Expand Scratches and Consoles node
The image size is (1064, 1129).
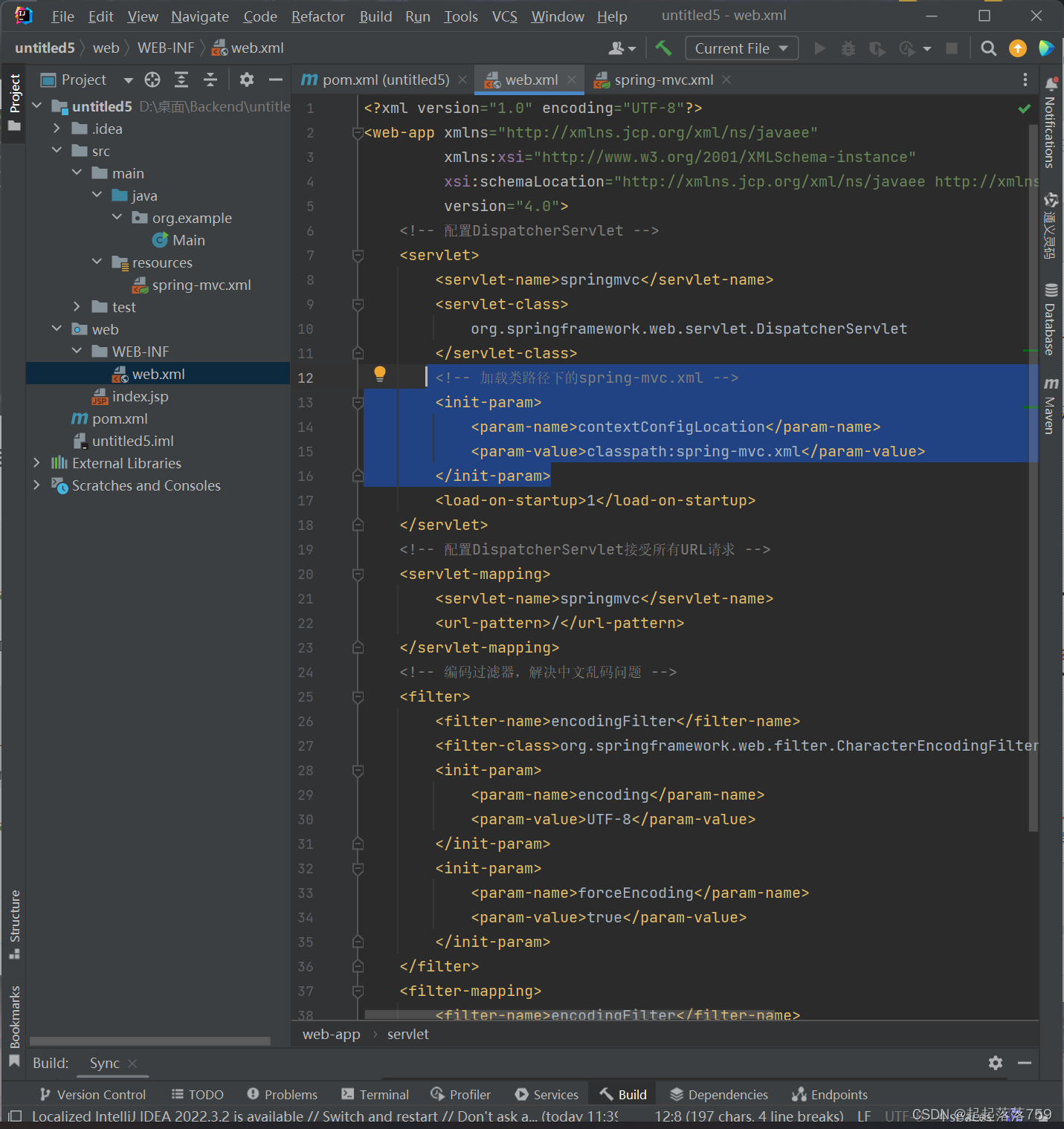click(36, 485)
